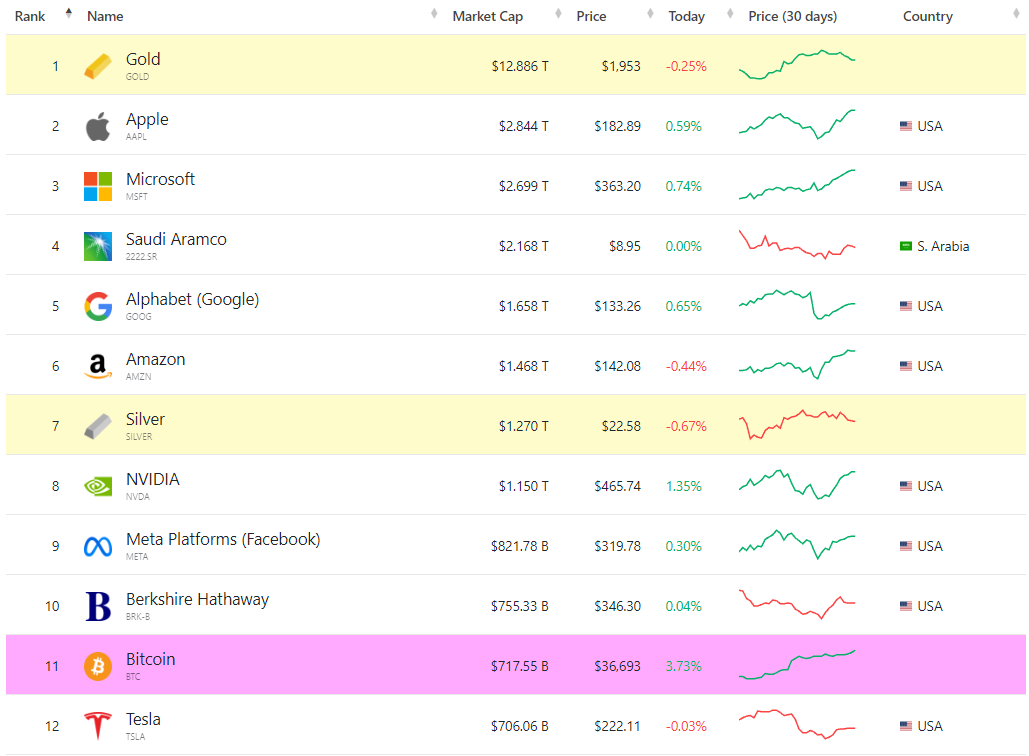Click the Saudi Aramco logo

pos(98,246)
